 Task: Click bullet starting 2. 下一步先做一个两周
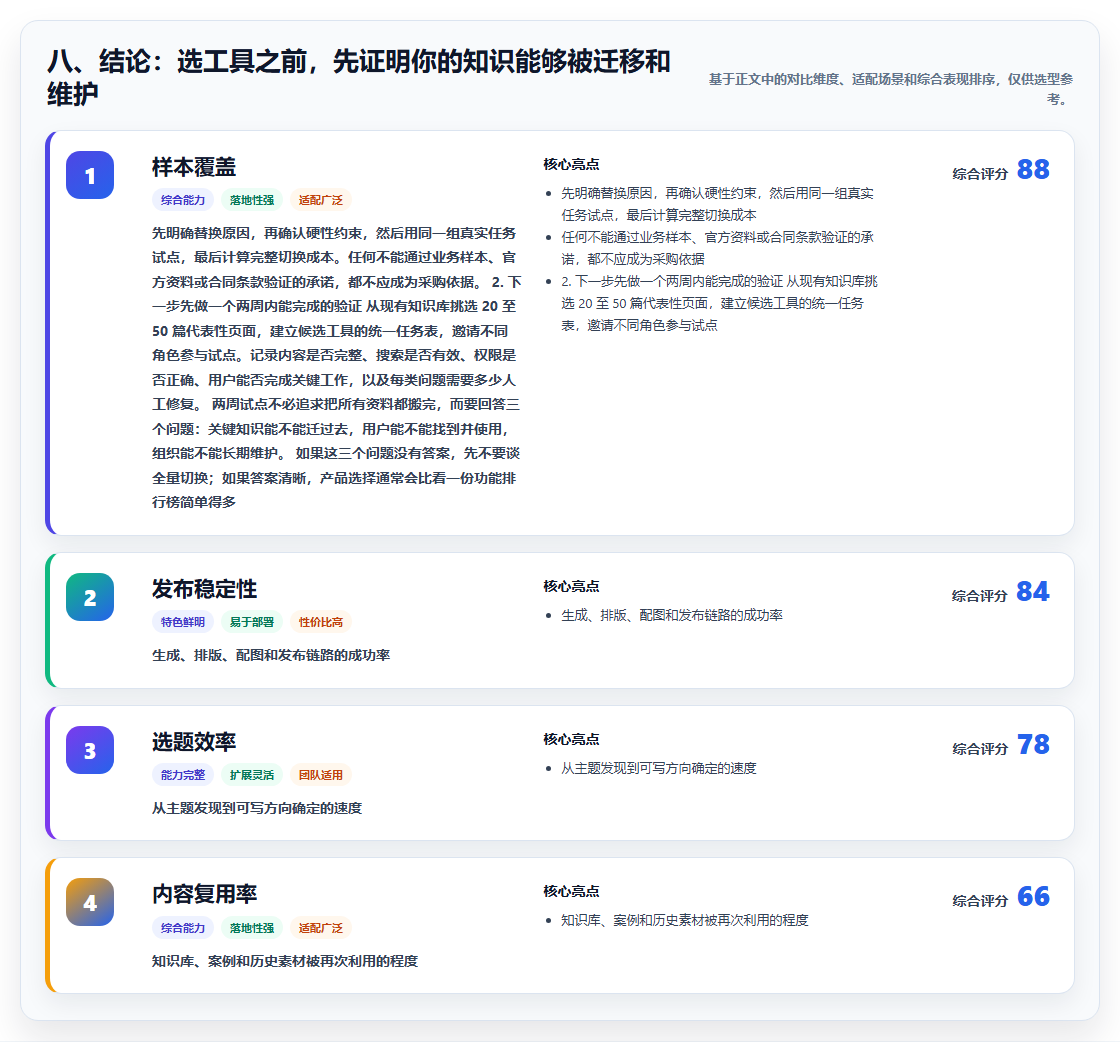pyautogui.click(x=719, y=303)
